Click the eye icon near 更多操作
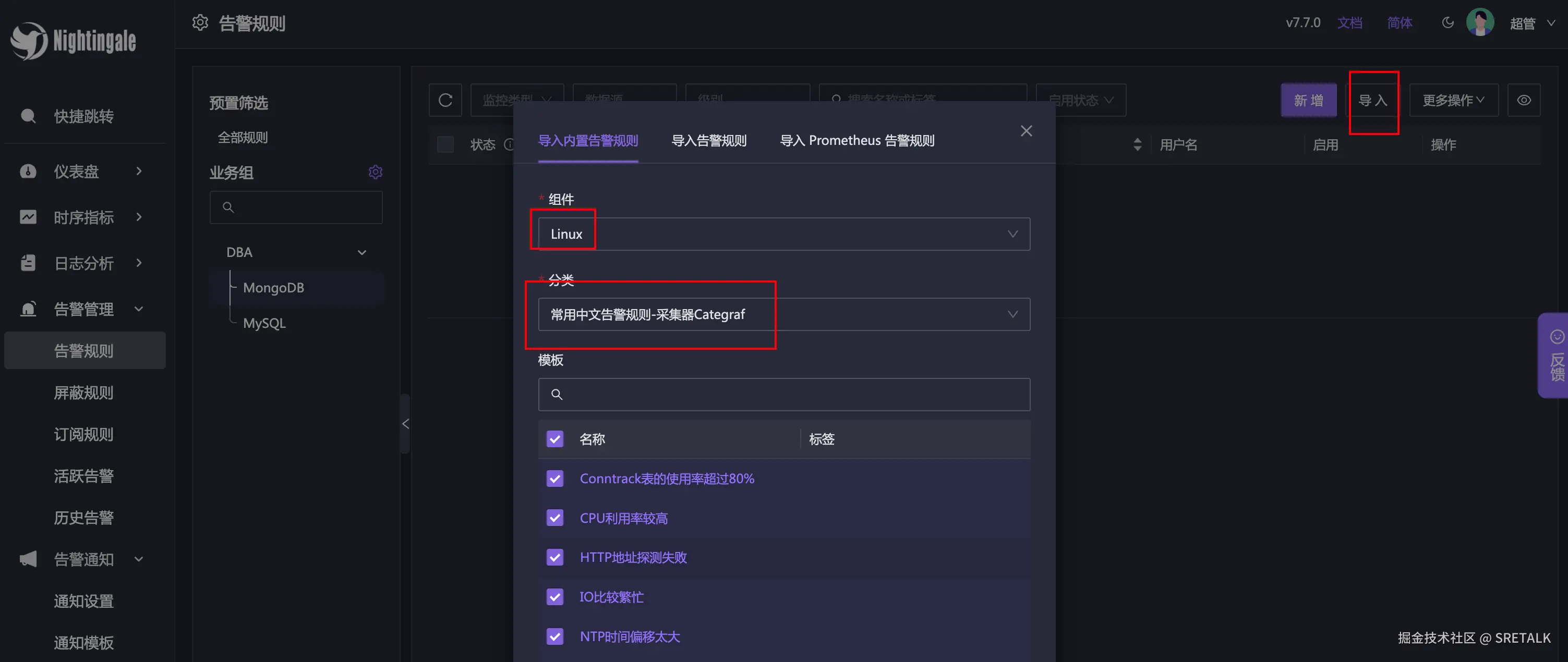Image resolution: width=1568 pixels, height=662 pixels. tap(1524, 100)
